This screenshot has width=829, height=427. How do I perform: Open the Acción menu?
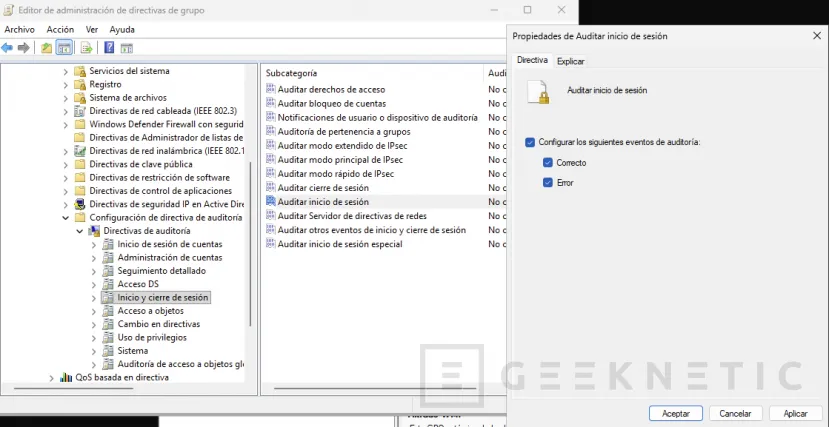[x=60, y=30]
